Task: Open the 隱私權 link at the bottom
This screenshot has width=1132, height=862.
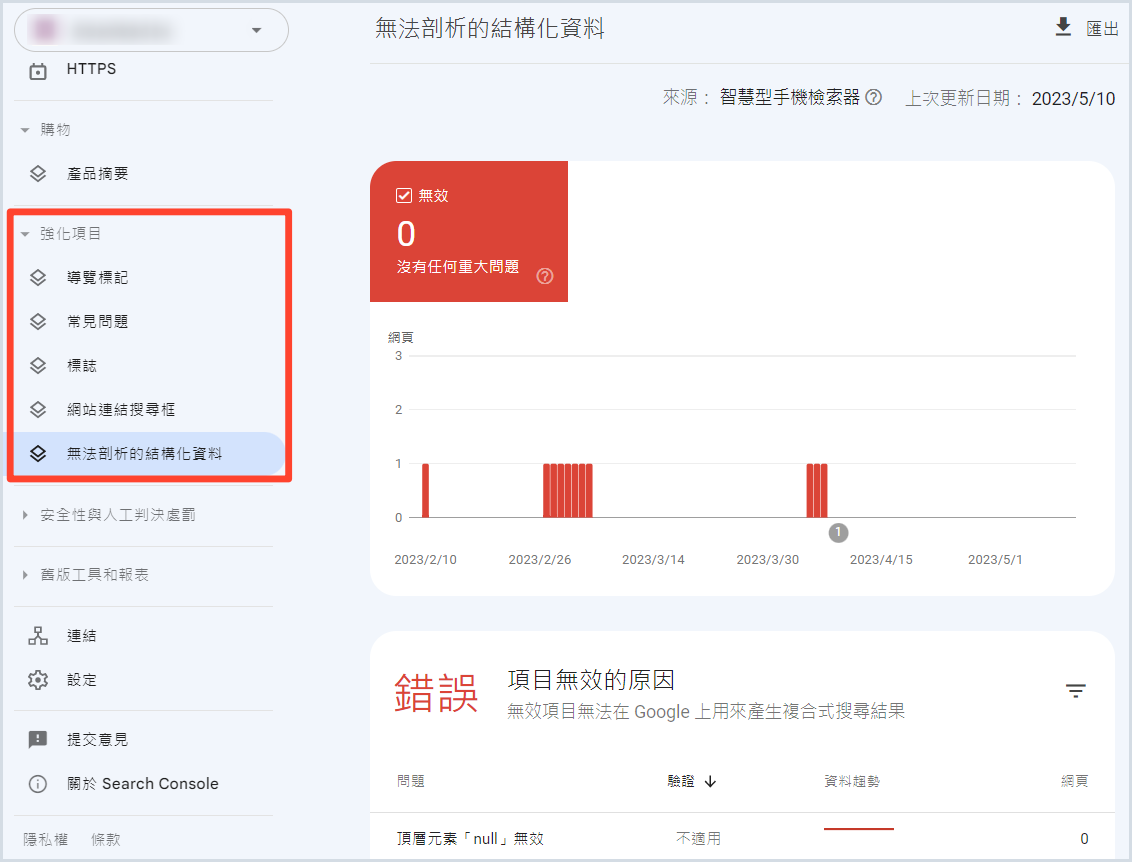Action: coord(46,840)
